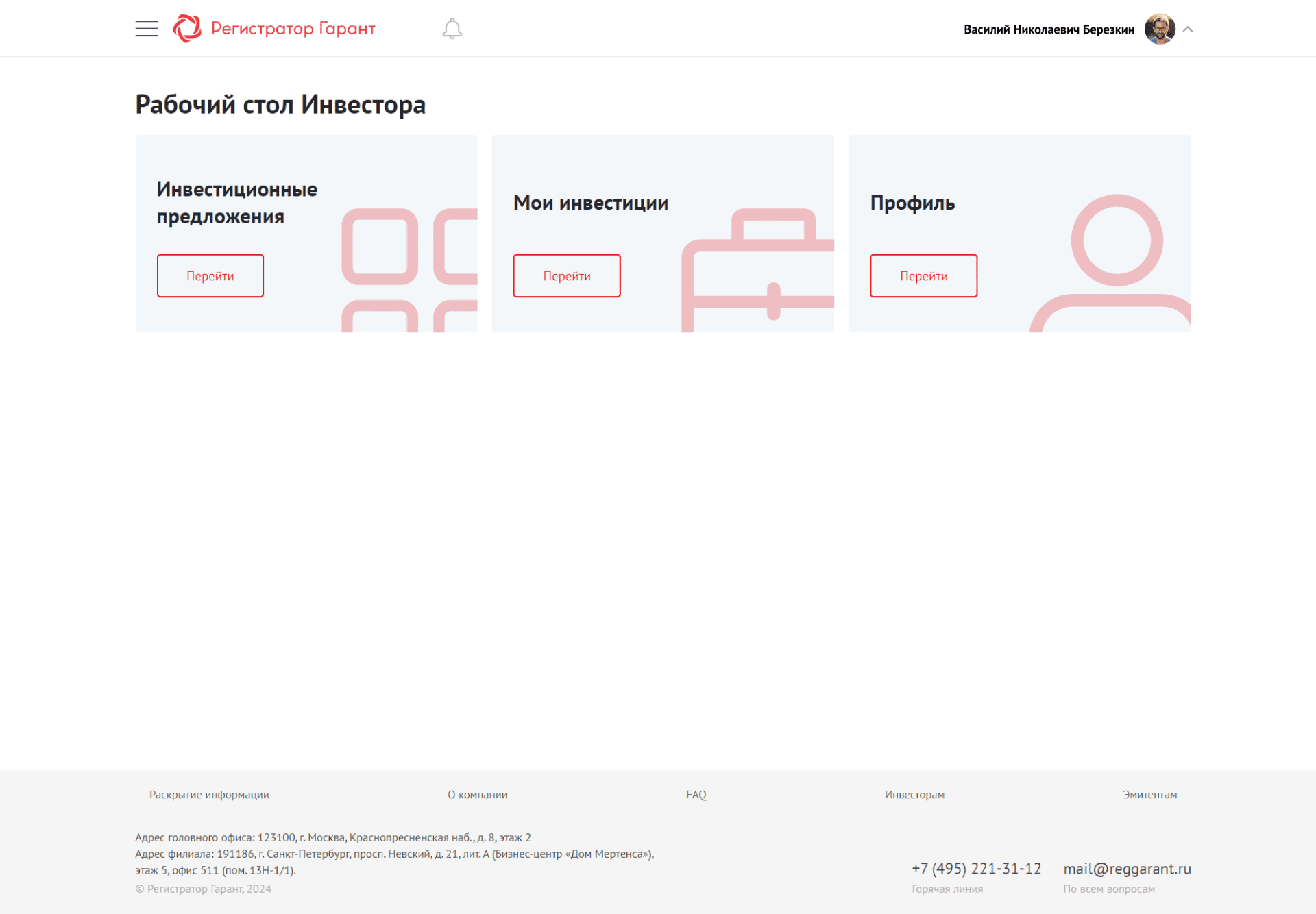Click email mail@reggarant.ru

[x=1127, y=869]
